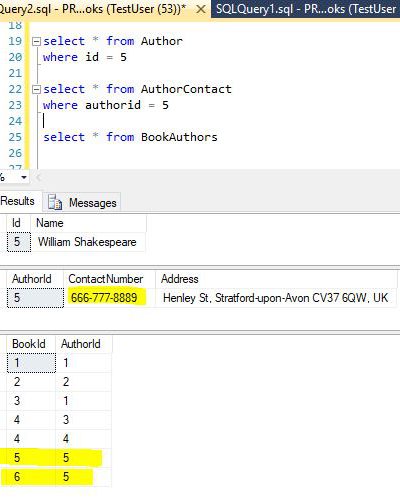Select the Henley St address cell
The height and width of the screenshot is (497, 400).
coord(276,297)
